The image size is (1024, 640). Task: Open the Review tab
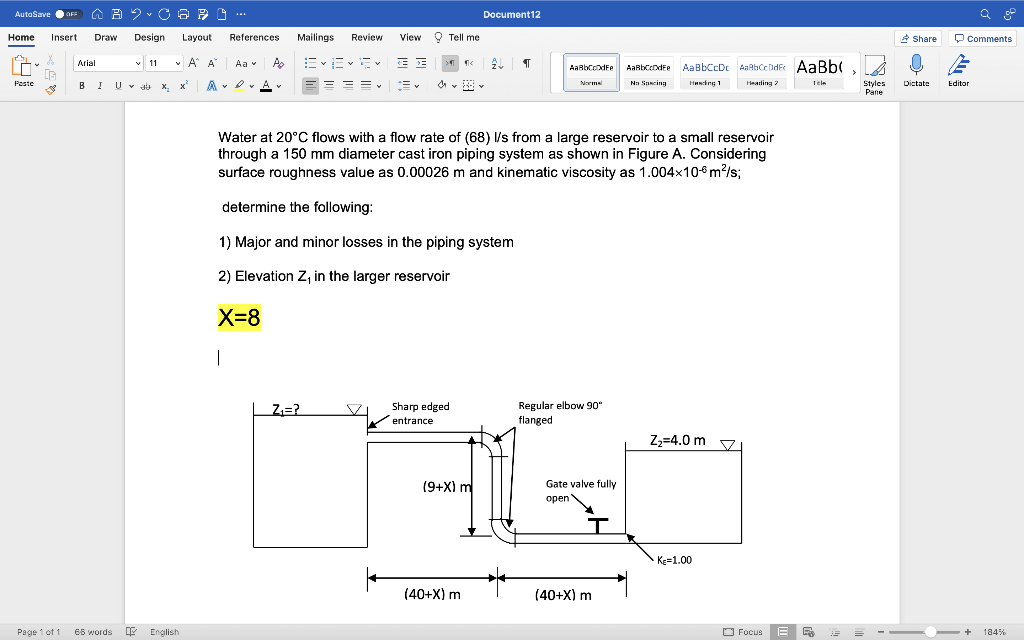pos(368,37)
